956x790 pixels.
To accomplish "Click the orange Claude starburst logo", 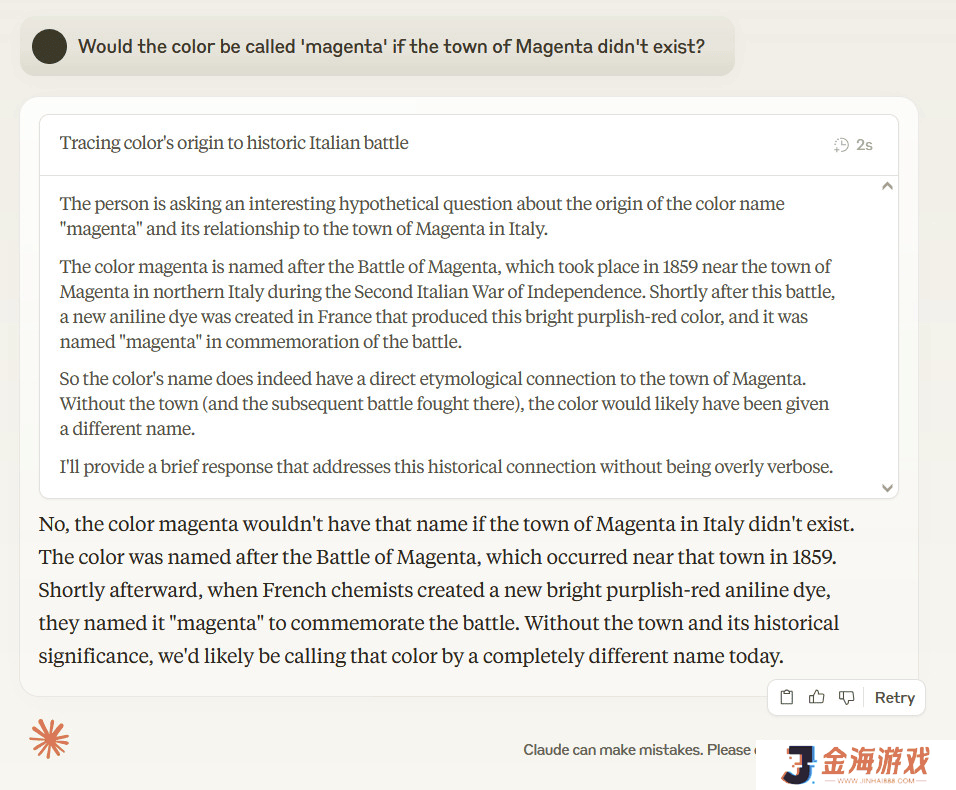I will [x=49, y=739].
